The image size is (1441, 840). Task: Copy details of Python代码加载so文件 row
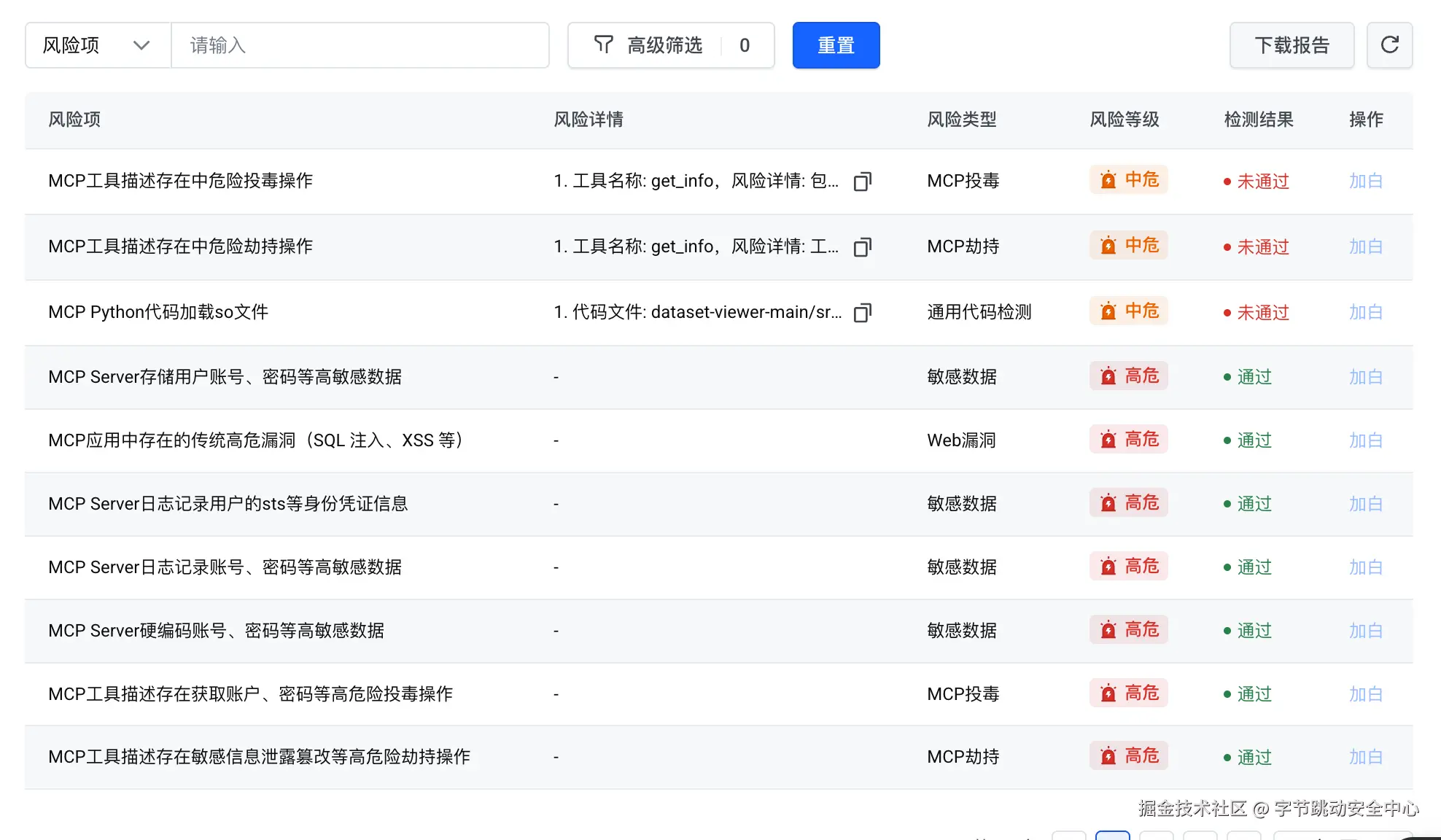click(863, 313)
